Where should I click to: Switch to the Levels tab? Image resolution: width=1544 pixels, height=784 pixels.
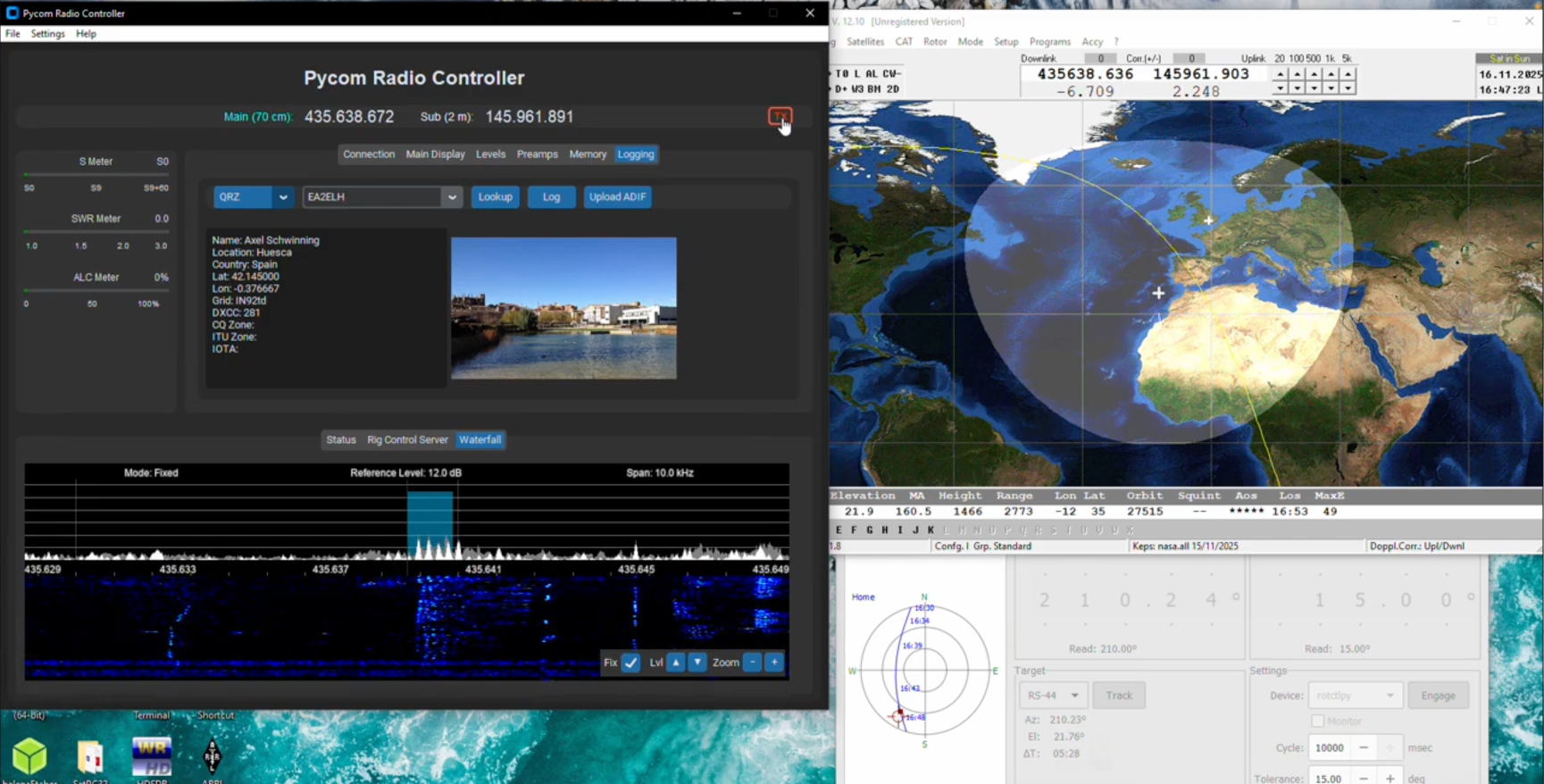[490, 154]
